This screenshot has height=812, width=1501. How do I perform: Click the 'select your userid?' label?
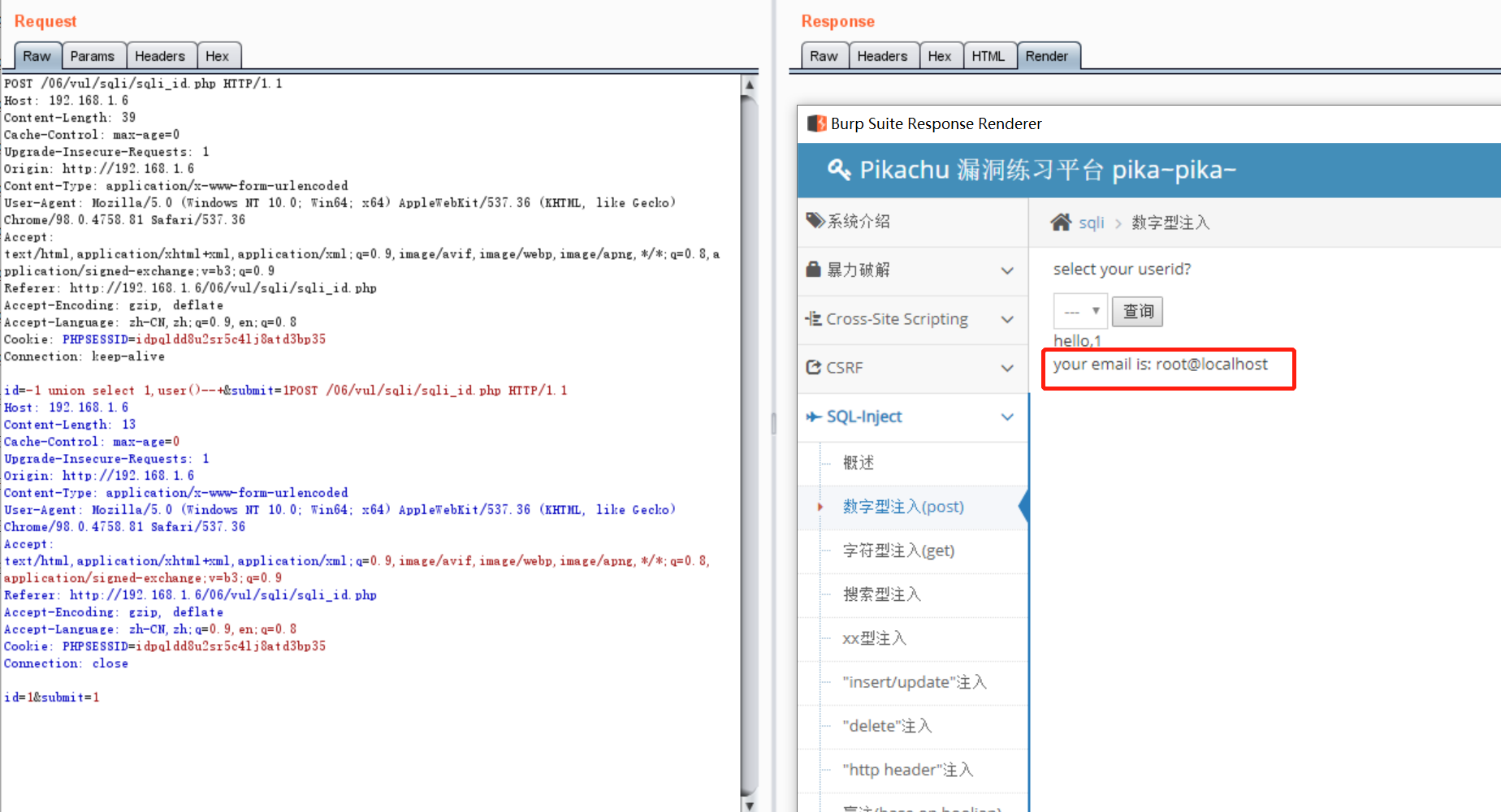point(1122,269)
